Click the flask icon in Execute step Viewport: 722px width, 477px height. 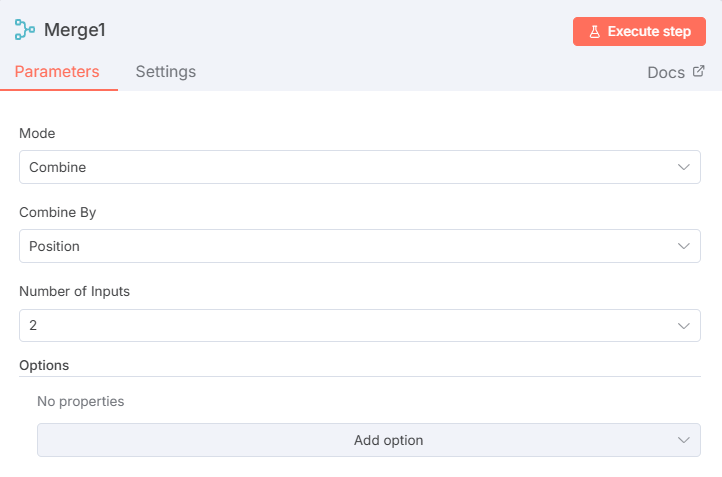click(594, 32)
